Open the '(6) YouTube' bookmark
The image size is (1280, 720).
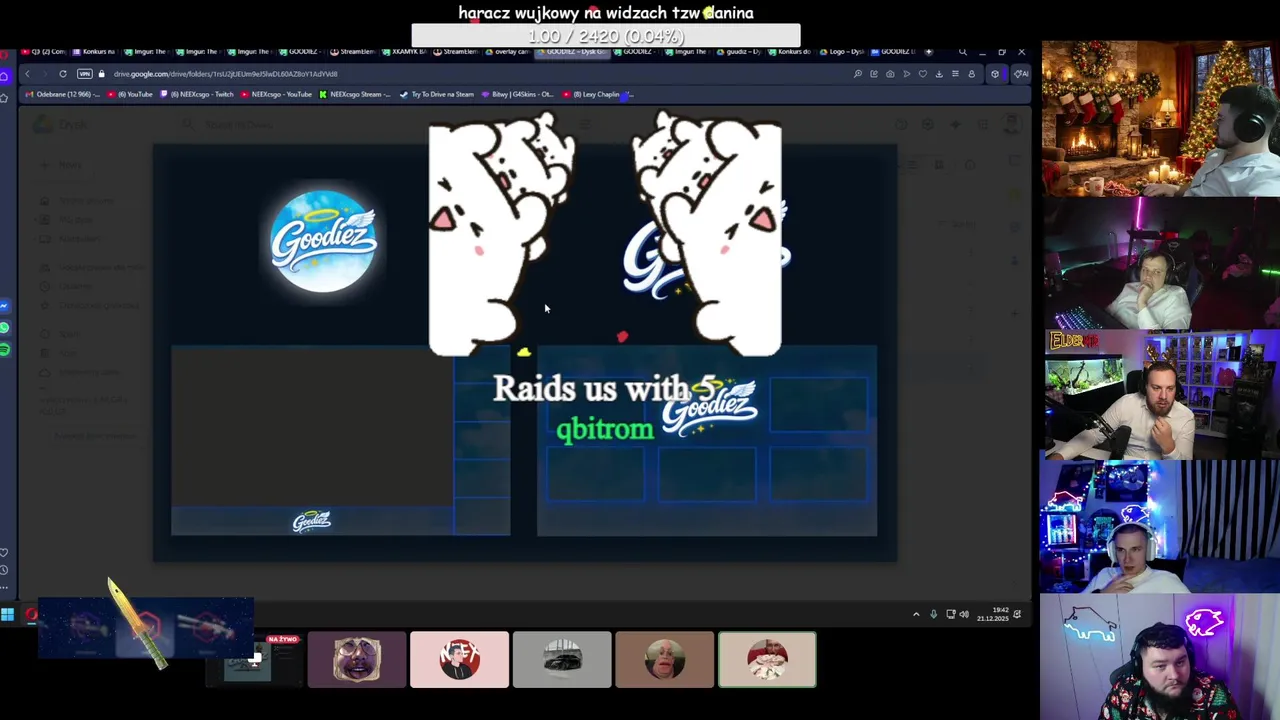(131, 94)
